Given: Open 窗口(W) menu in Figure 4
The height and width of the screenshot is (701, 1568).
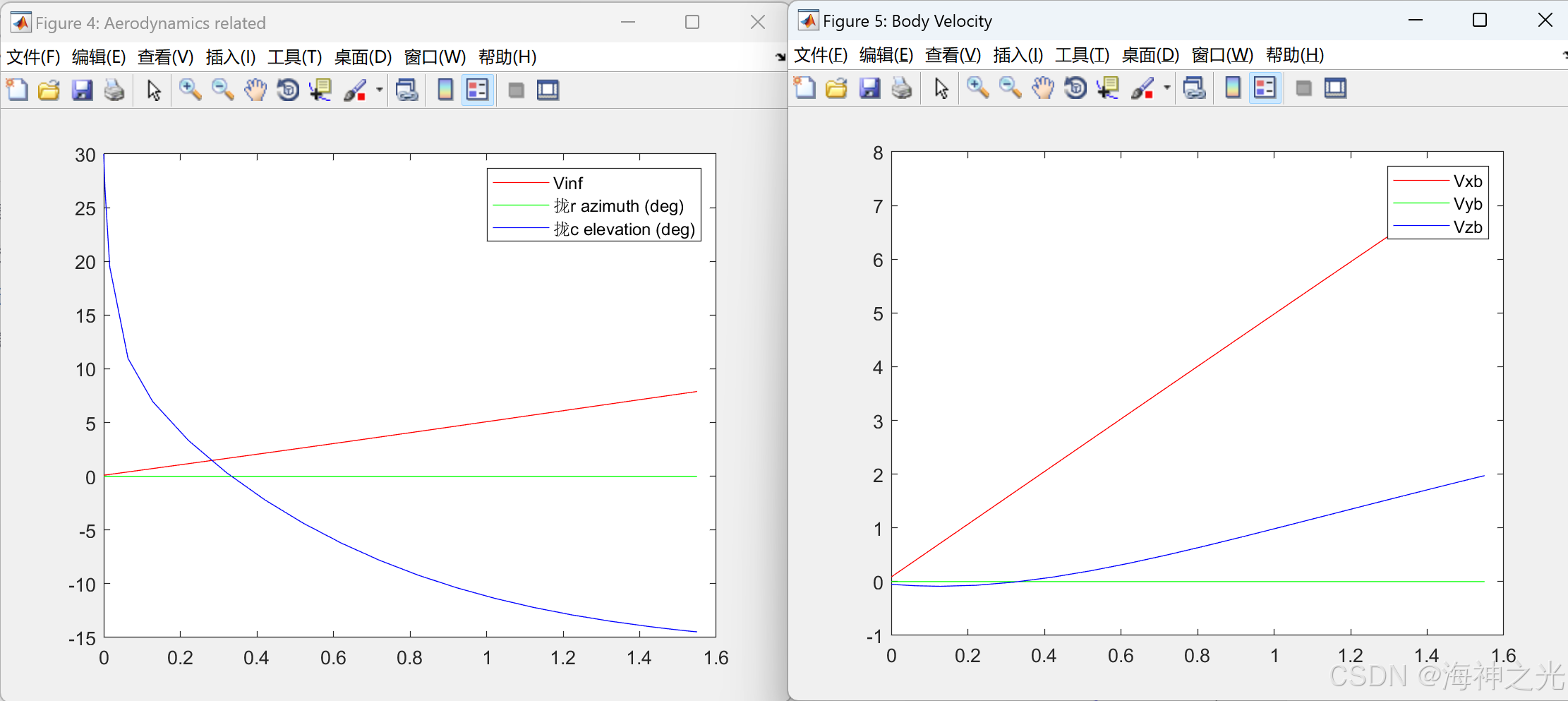Looking at the screenshot, I should tap(435, 56).
